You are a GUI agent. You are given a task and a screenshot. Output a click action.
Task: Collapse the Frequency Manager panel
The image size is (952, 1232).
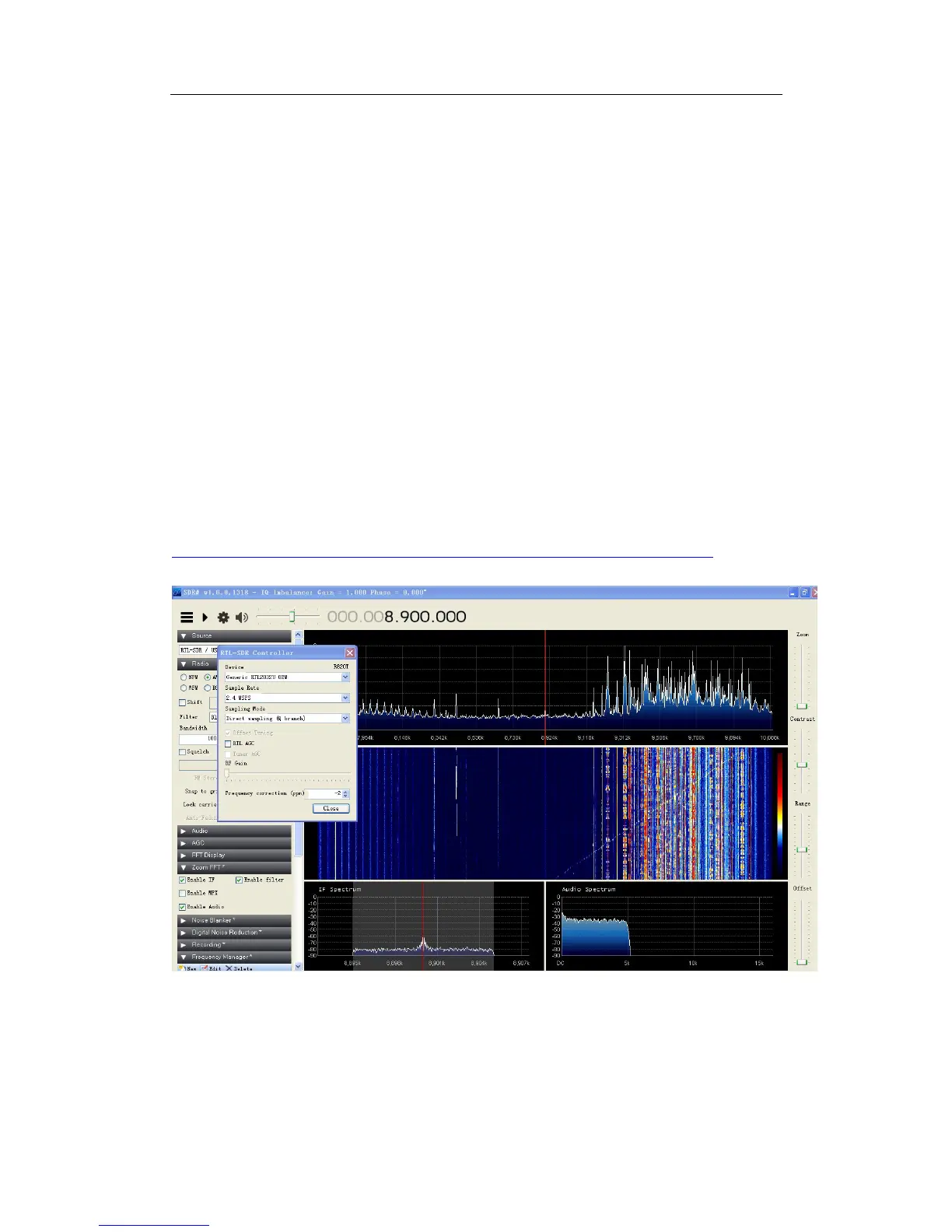pyautogui.click(x=234, y=957)
